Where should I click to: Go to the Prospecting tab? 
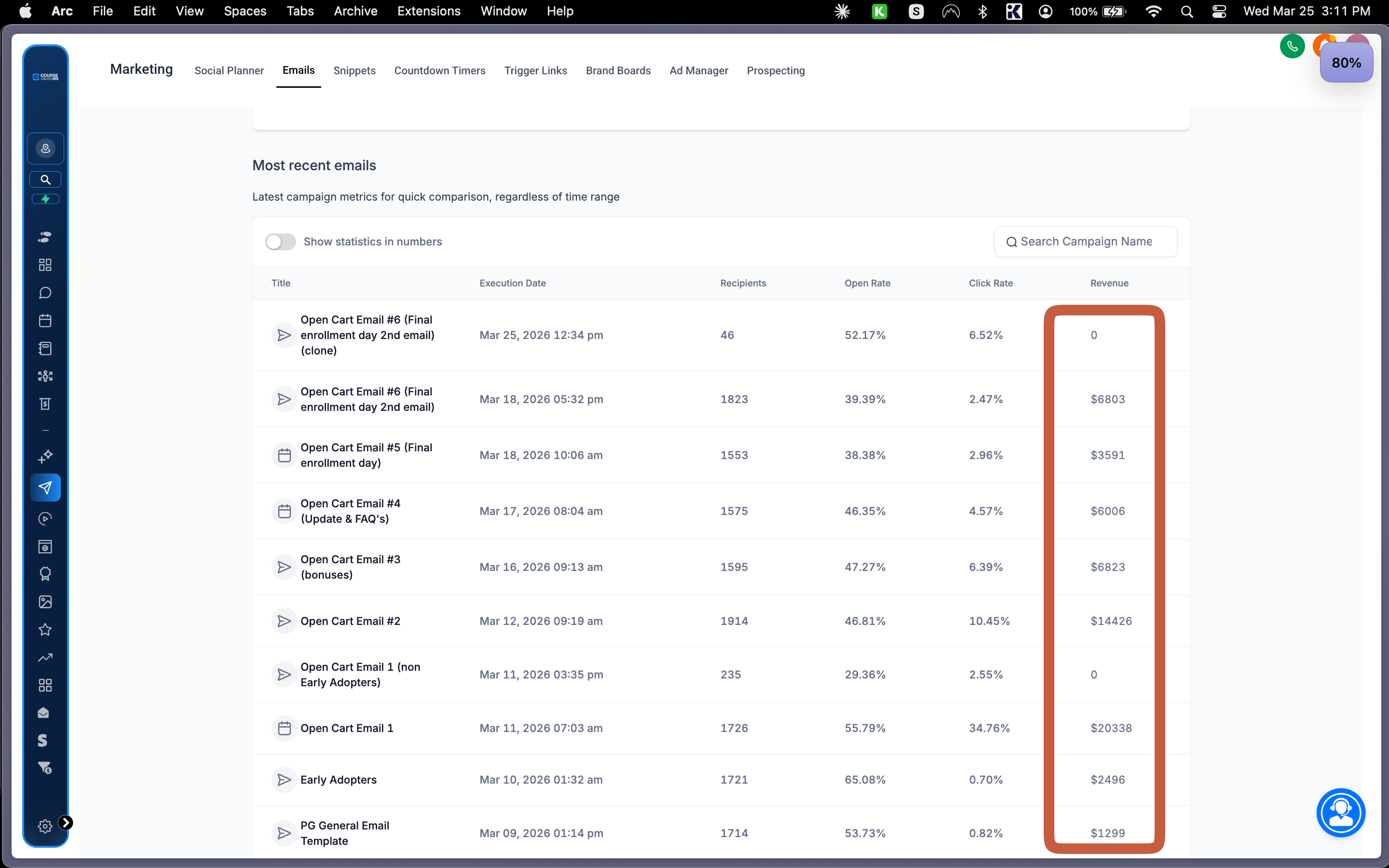776,70
